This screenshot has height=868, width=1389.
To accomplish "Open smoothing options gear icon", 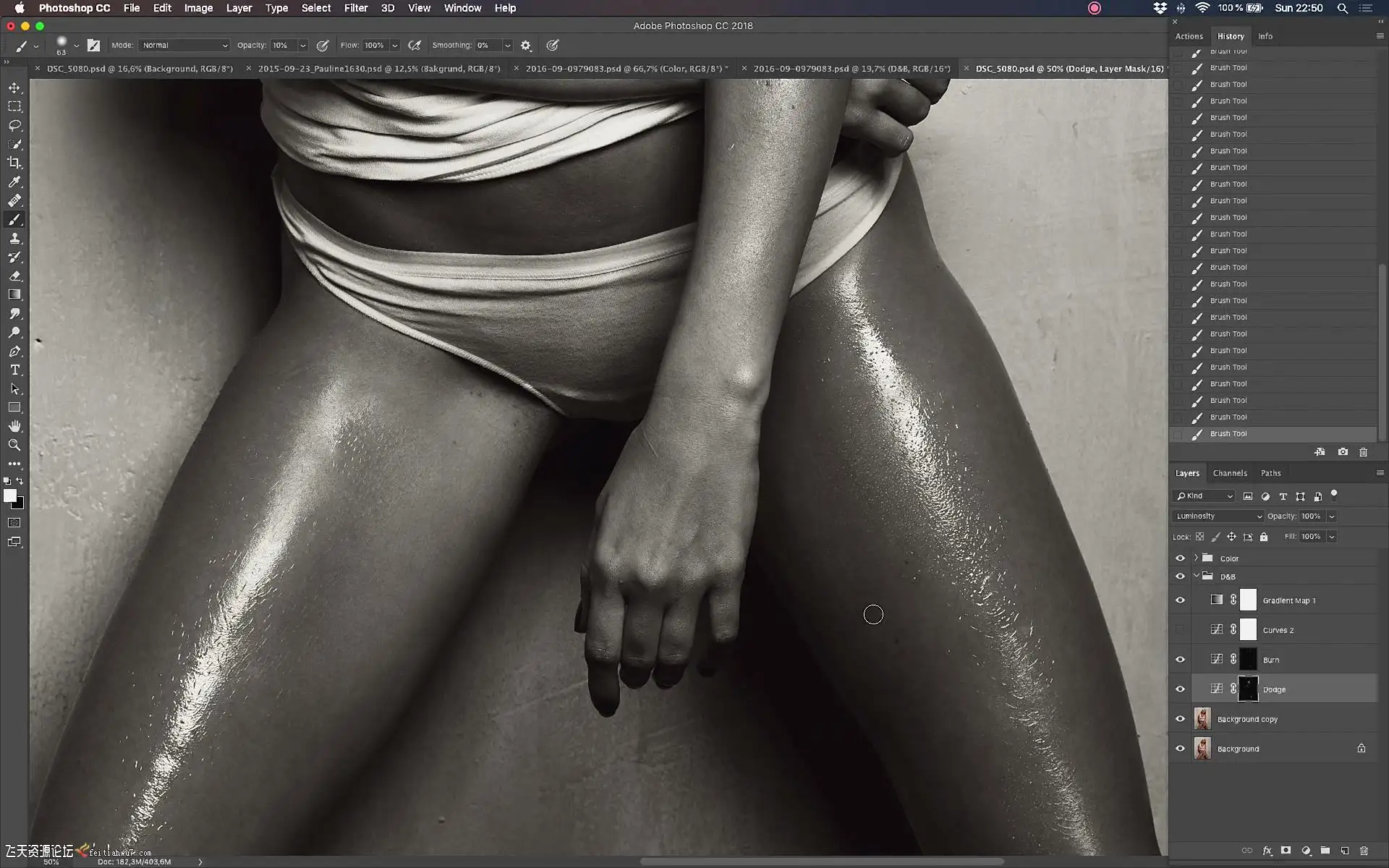I will (x=526, y=46).
